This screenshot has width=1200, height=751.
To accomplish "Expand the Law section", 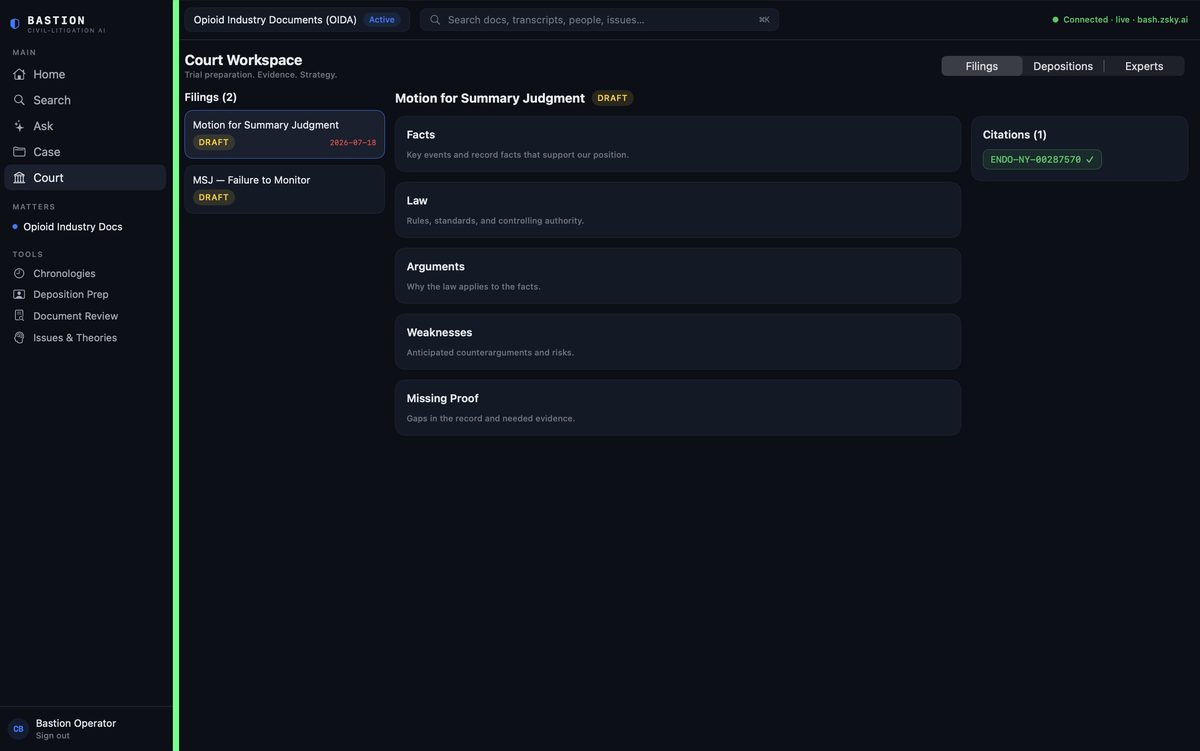I will tap(678, 210).
